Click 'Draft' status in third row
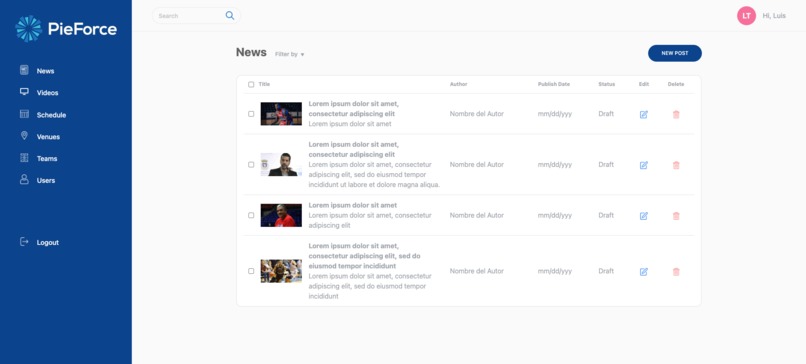Screen dimensions: 806x364 [606, 215]
